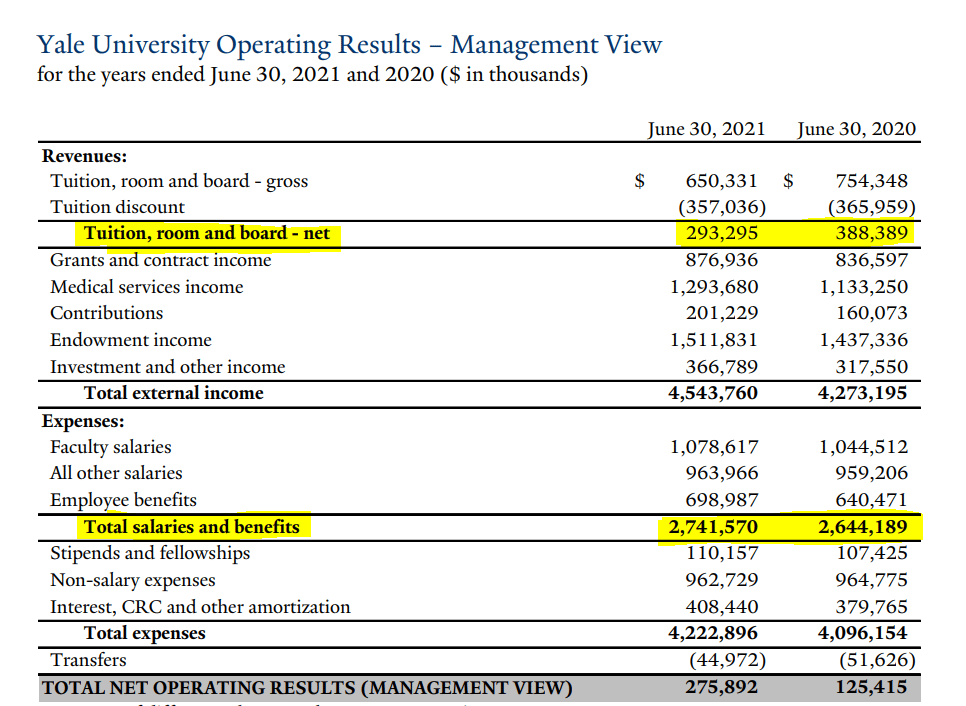Select the highlighted value 2,741,570
This screenshot has width=966, height=706.
pyautogui.click(x=713, y=527)
